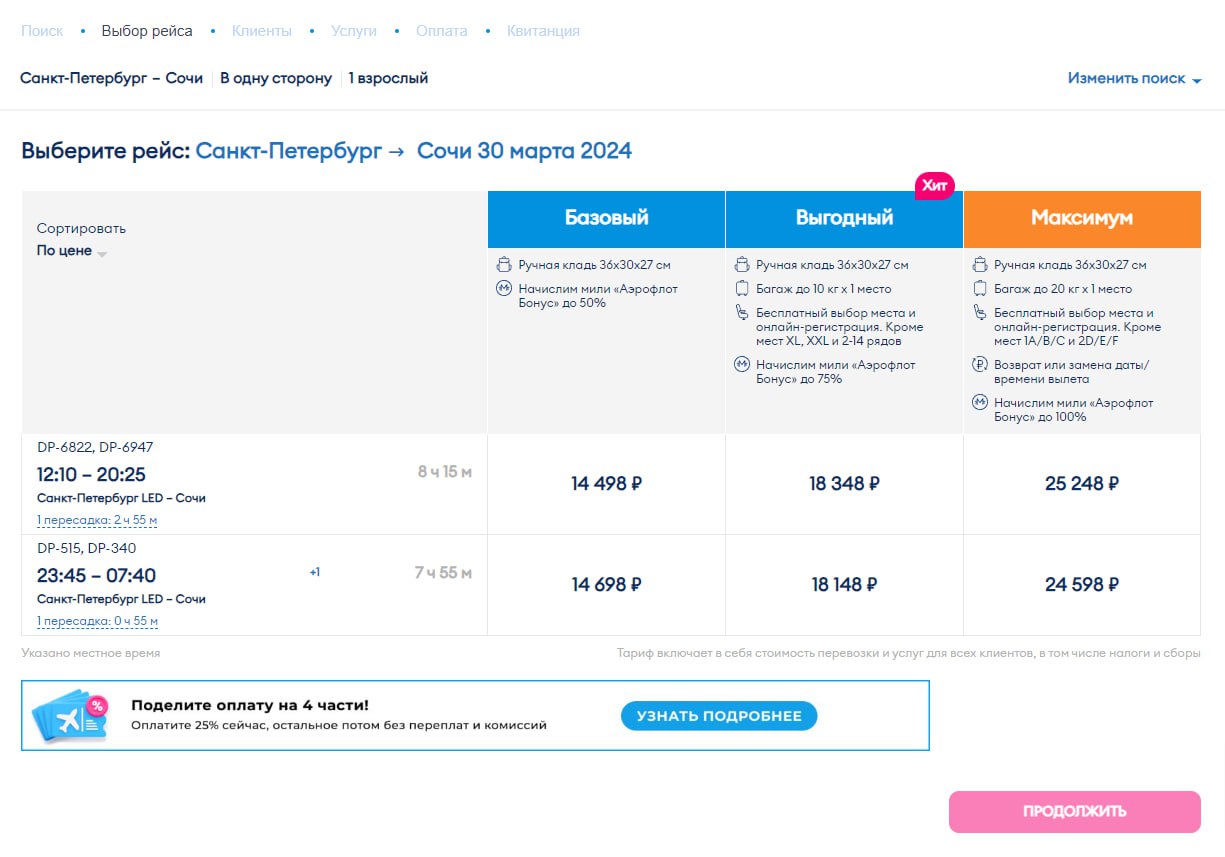Screen dimensions: 1225x857
Task: Expand transfer details 1 пересадка: 2 ч 55 м
Action: click(97, 521)
